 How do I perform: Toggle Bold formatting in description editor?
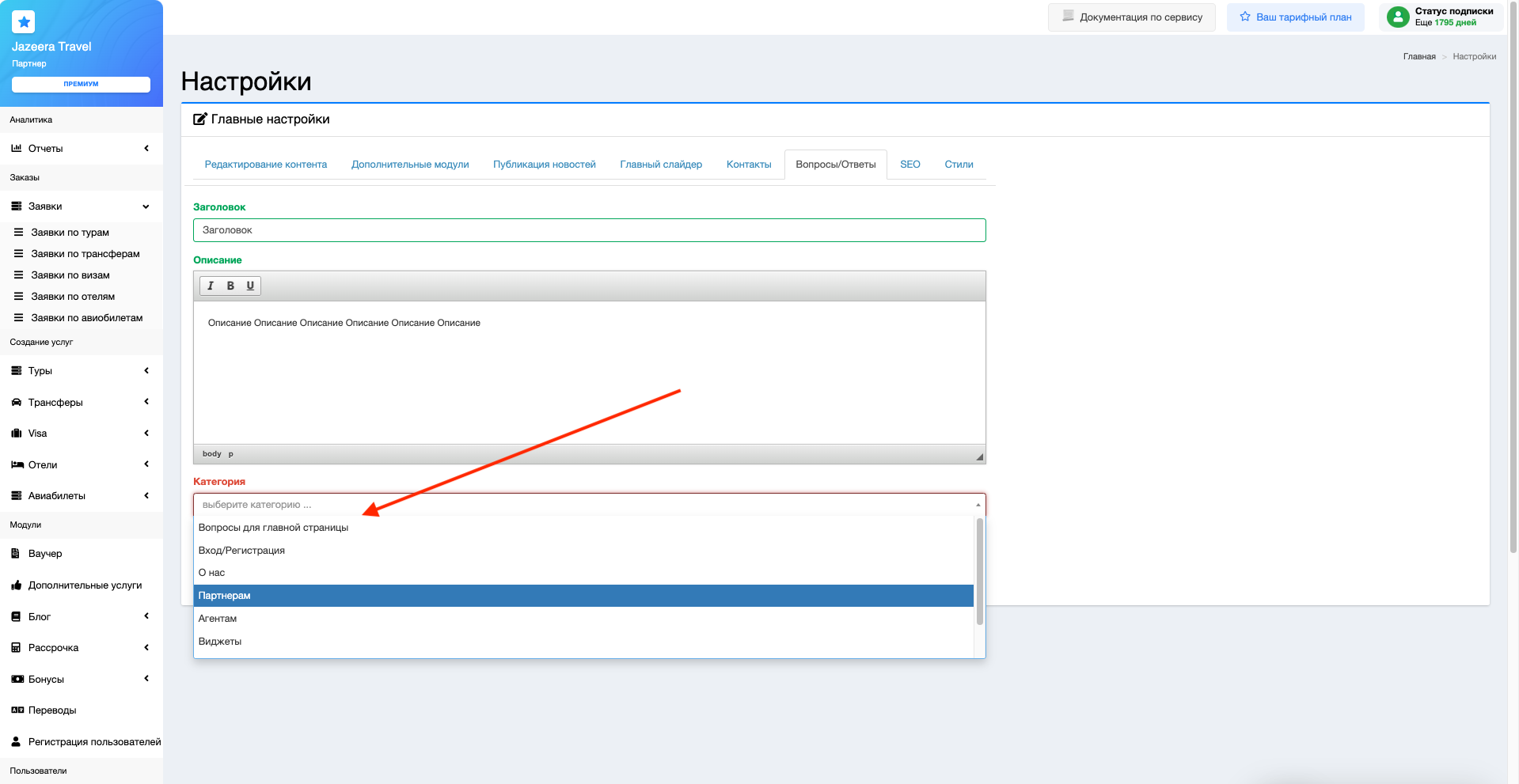coord(230,286)
